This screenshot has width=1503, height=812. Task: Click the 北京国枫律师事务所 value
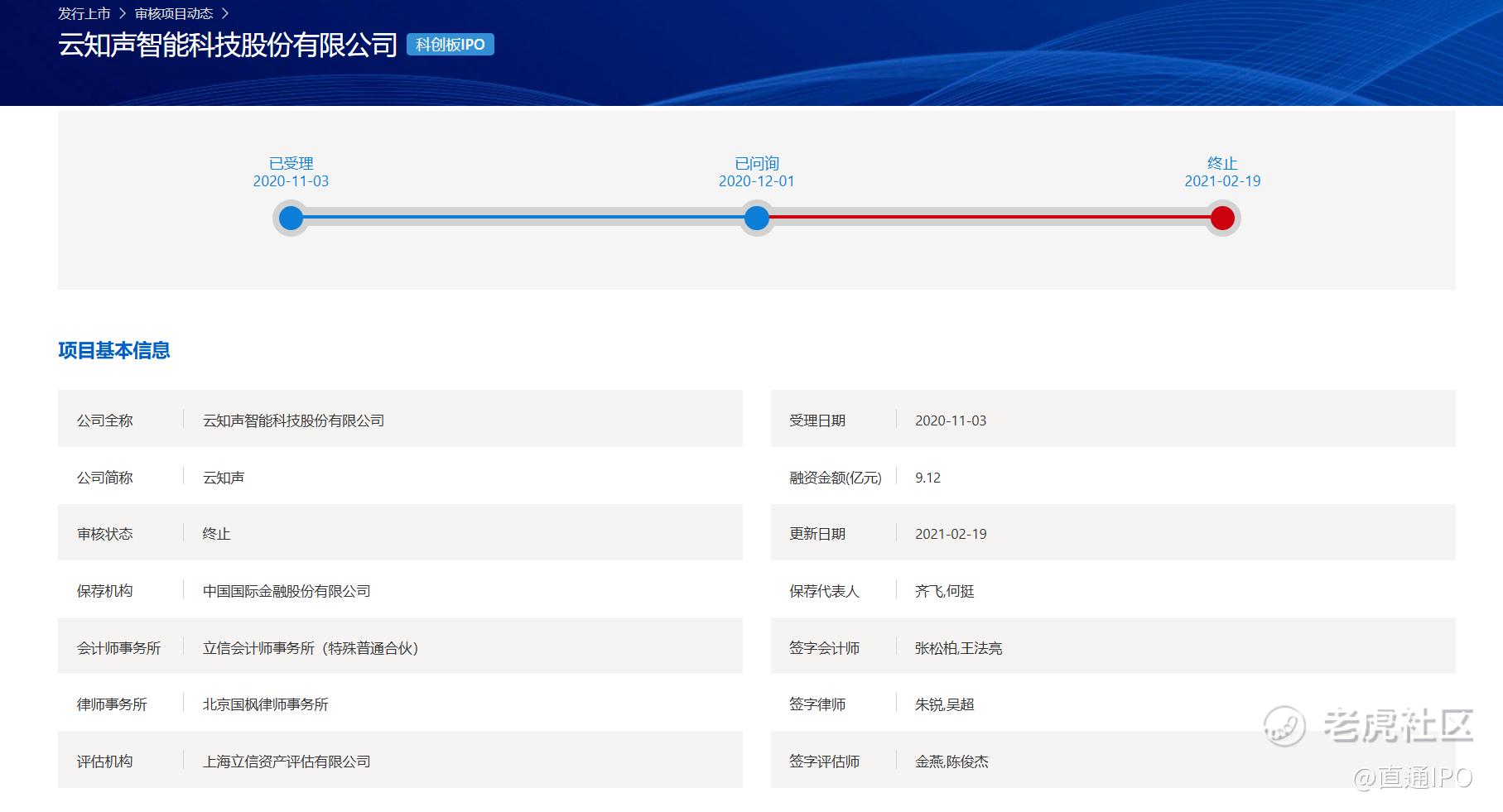click(266, 704)
